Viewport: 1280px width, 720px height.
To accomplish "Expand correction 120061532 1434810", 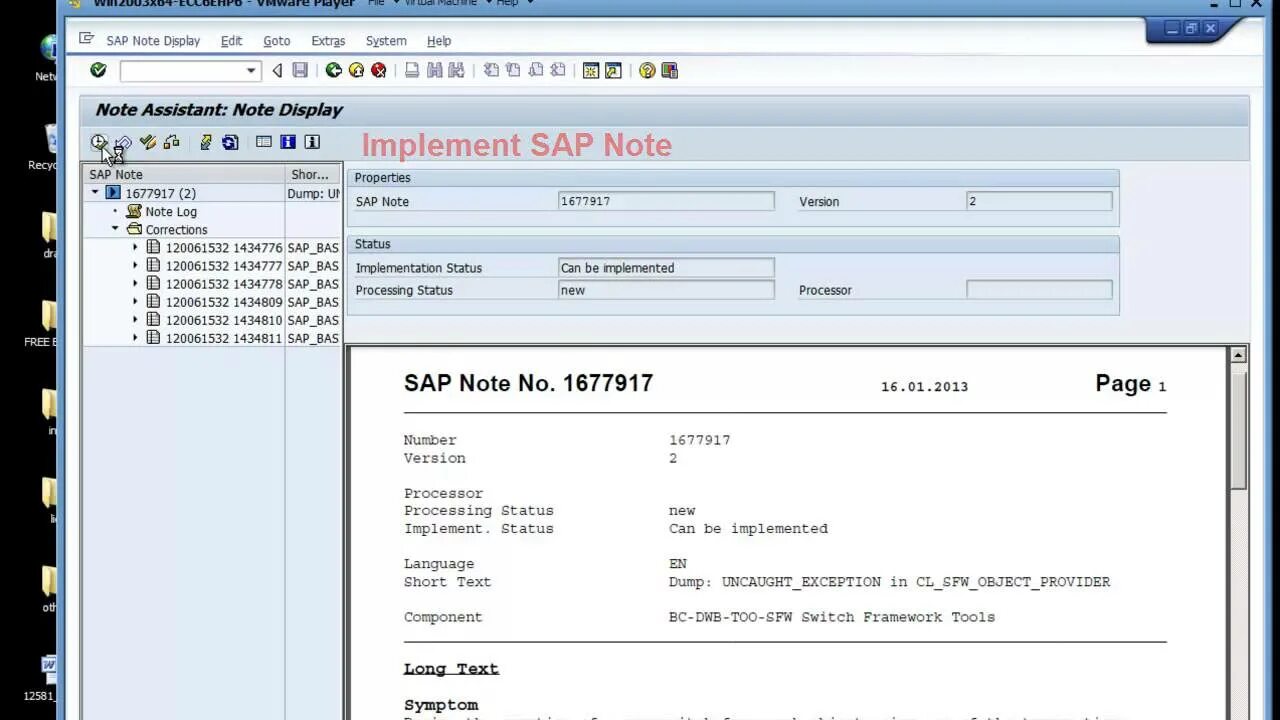I will 135,320.
